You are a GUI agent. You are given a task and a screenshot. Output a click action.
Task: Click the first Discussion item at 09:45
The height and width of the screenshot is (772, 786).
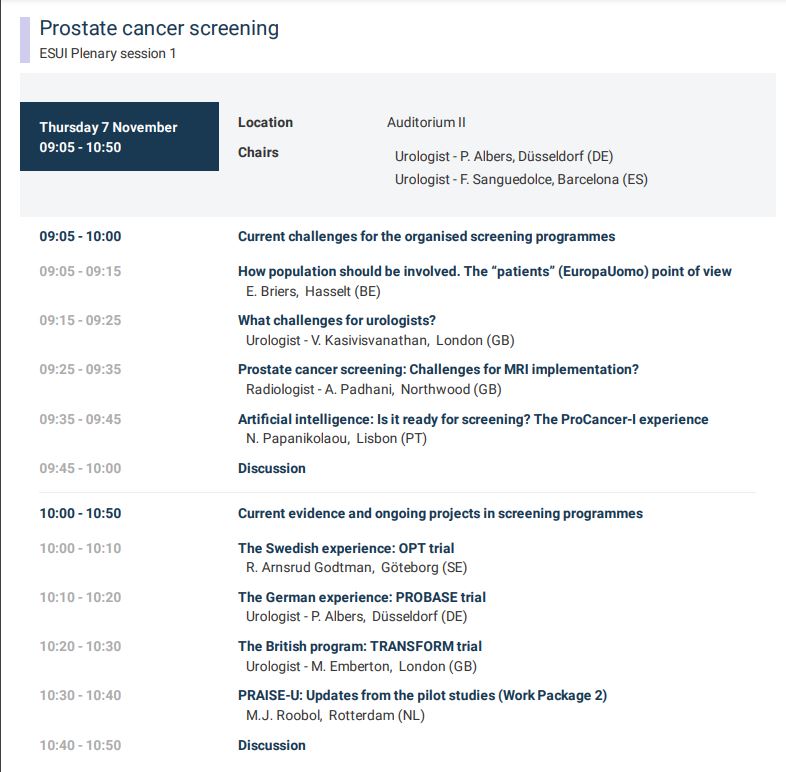point(272,468)
